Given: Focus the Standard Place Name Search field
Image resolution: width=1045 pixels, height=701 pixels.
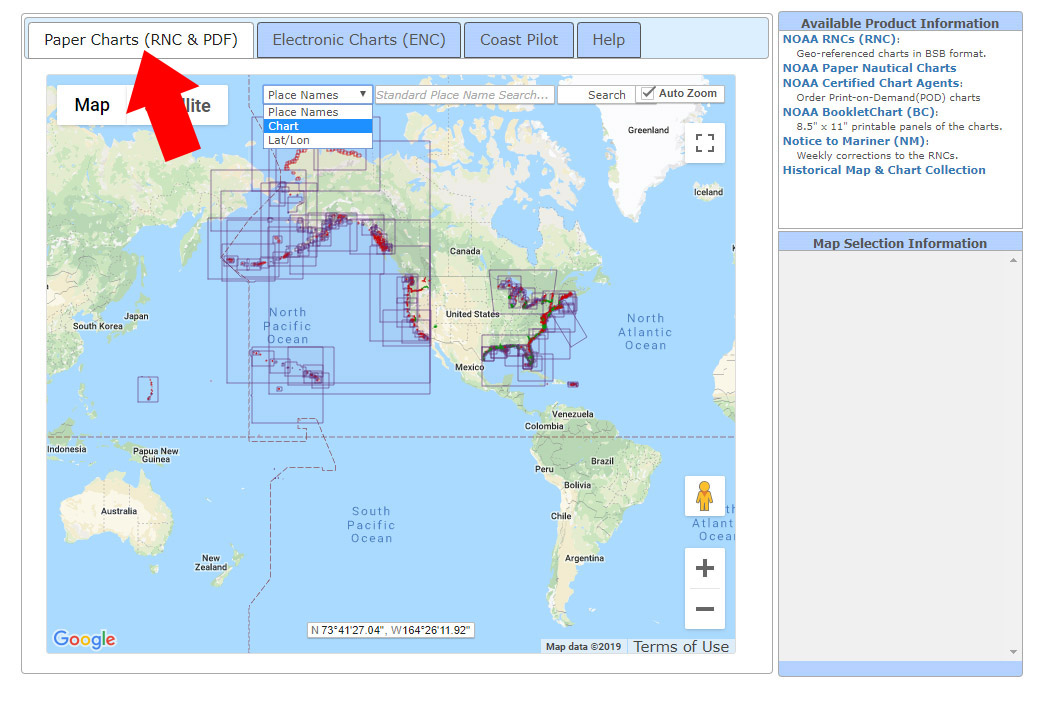Looking at the screenshot, I should click(465, 95).
